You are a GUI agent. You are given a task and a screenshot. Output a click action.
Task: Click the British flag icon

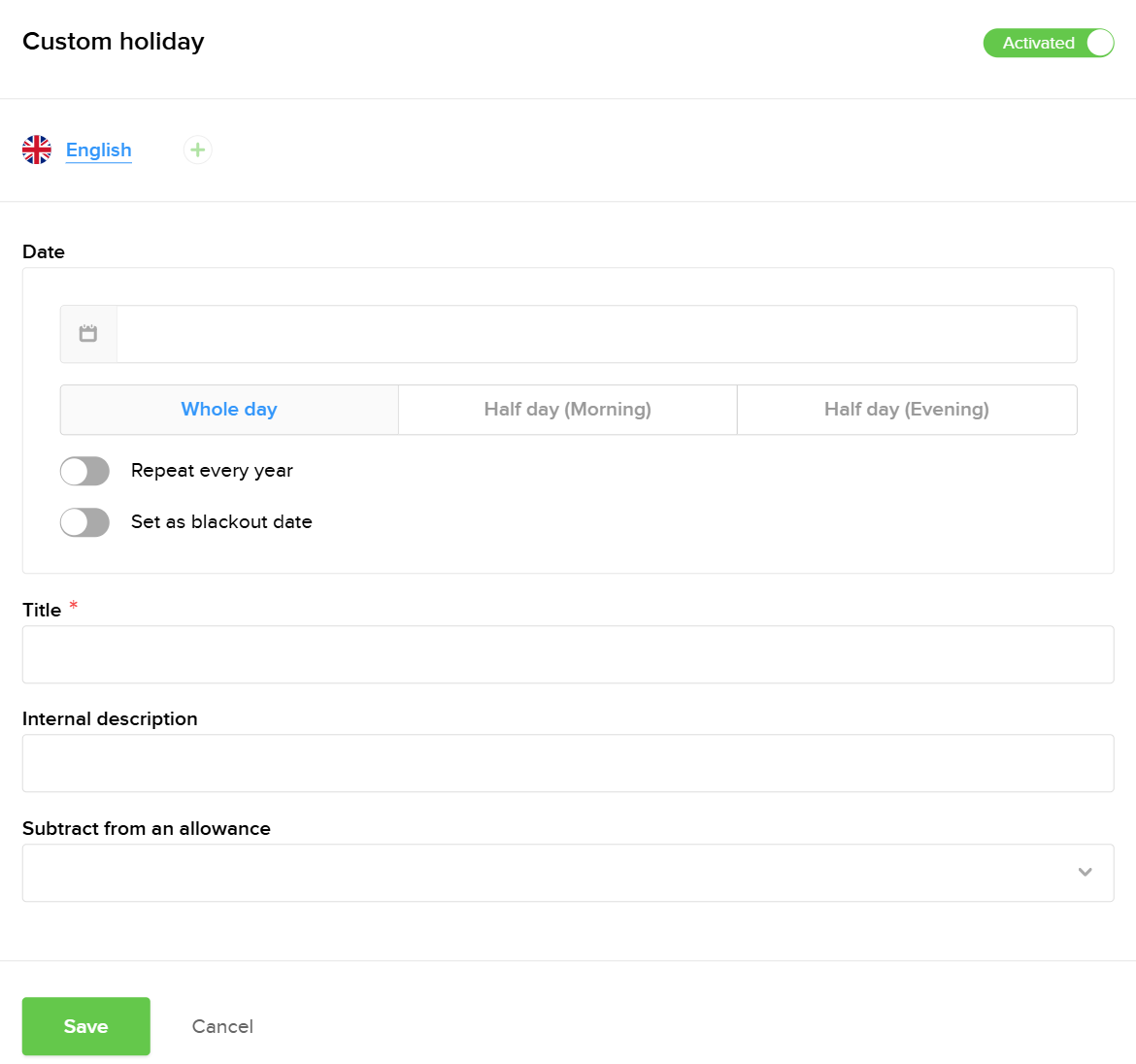37,150
